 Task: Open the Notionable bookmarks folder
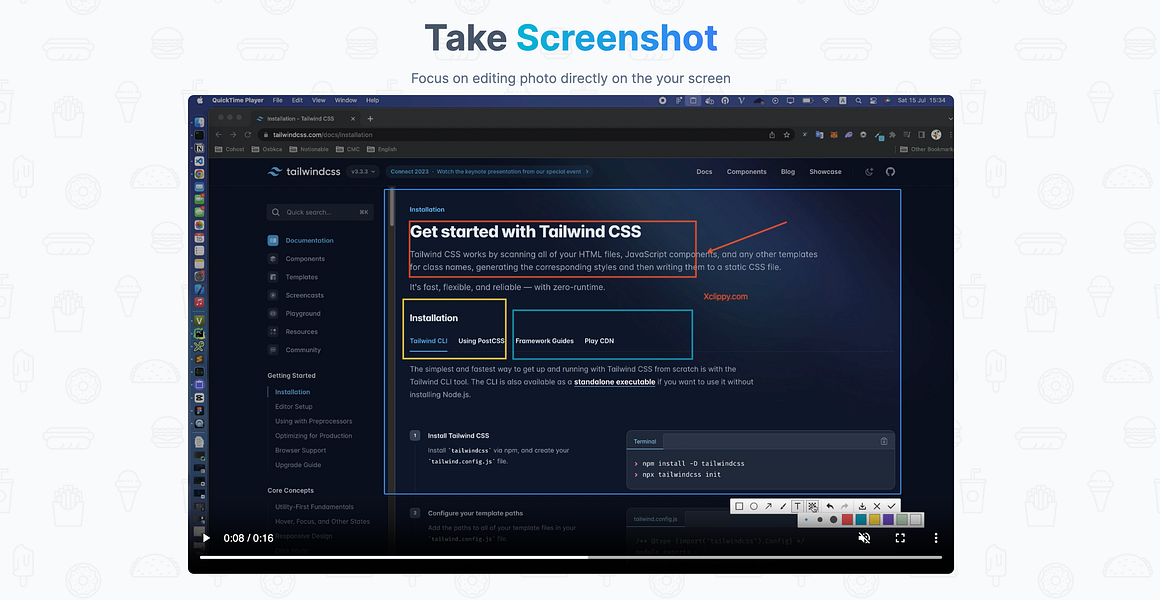(310, 149)
